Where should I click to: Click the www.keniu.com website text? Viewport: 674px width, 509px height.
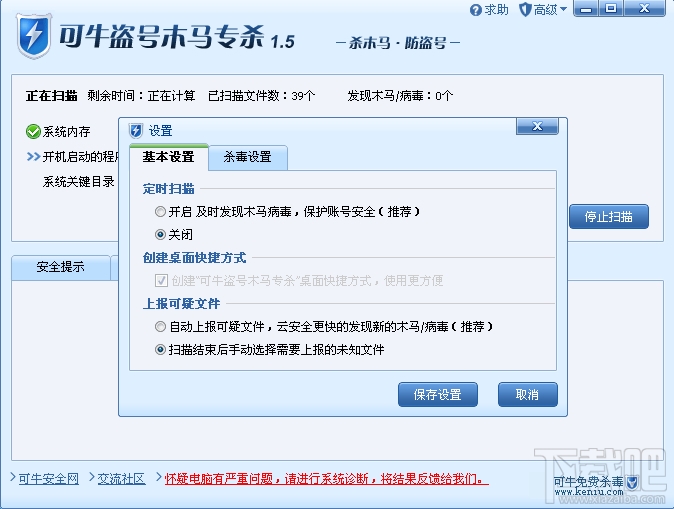[588, 492]
